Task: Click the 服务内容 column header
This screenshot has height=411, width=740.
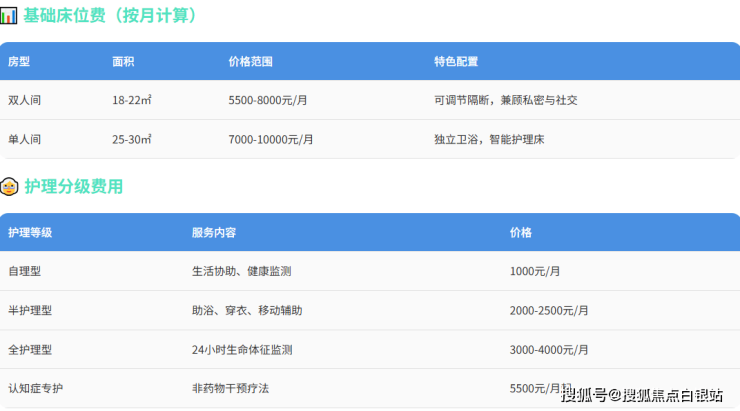Action: 214,232
